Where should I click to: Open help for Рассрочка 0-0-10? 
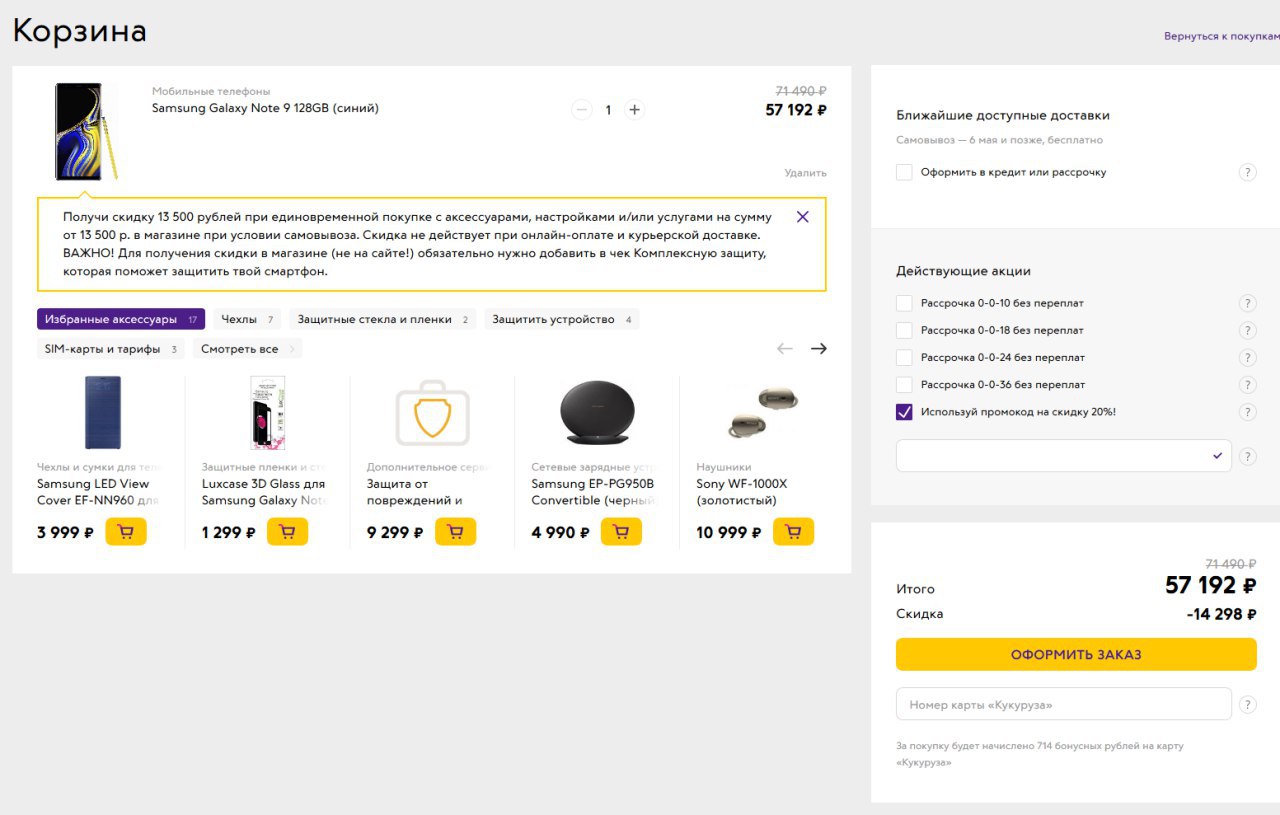click(x=1247, y=303)
